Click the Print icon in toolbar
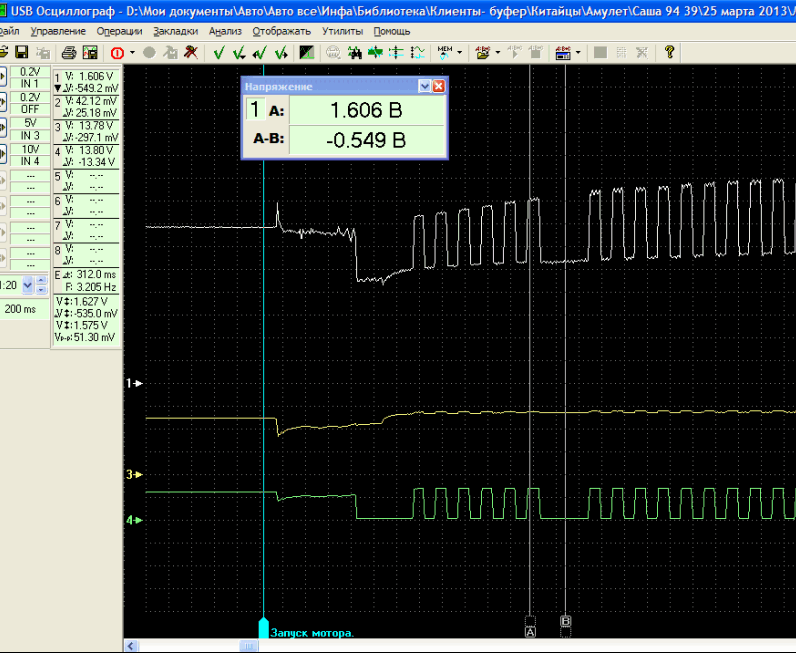 tap(69, 52)
